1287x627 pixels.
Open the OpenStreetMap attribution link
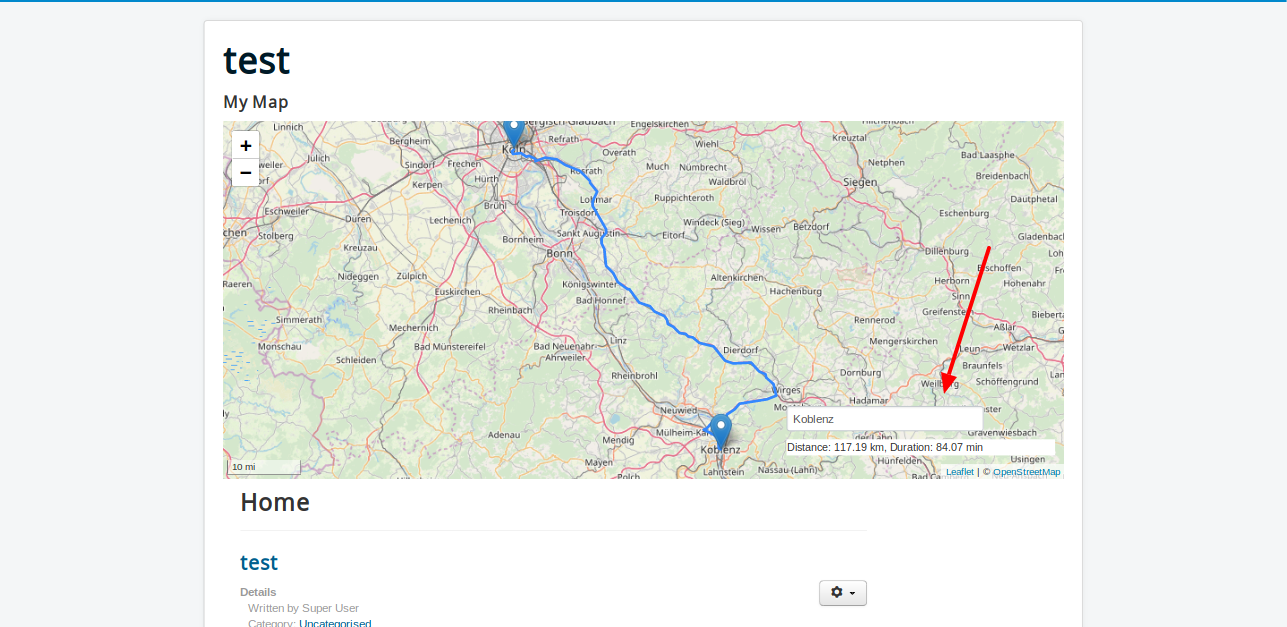click(1027, 472)
